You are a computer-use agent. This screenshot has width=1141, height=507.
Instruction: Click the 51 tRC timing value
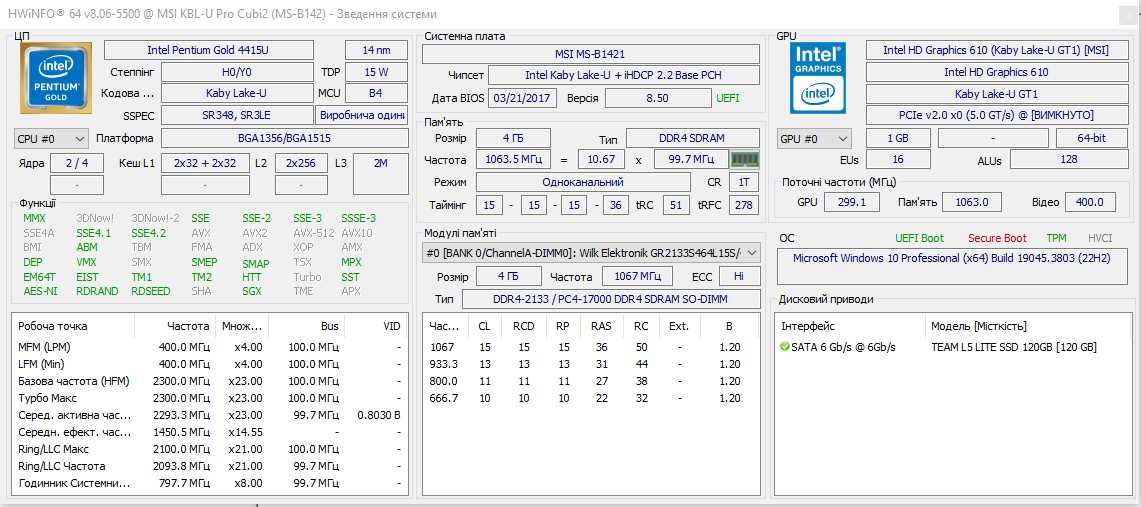(676, 205)
